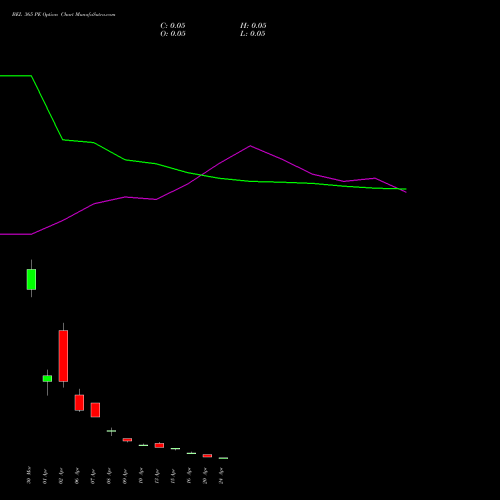Click the green line's peak flat segment
The width and height of the screenshot is (500, 500).
click(16, 76)
